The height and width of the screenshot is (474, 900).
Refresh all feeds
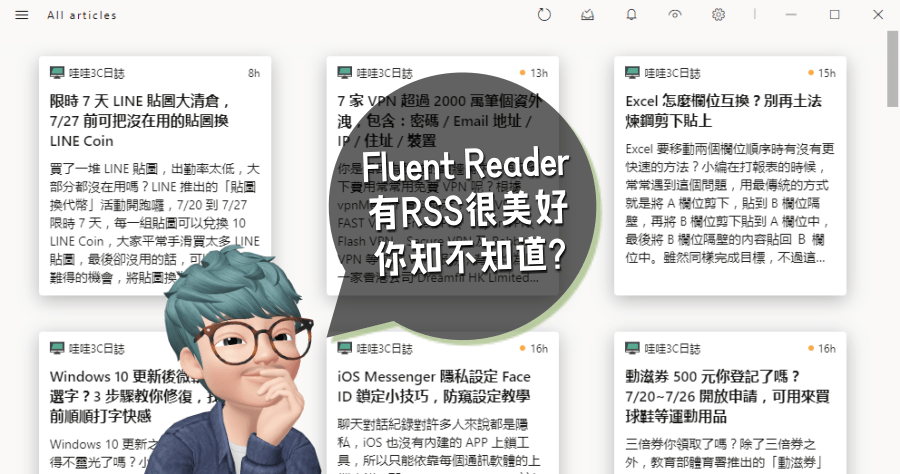pos(544,15)
